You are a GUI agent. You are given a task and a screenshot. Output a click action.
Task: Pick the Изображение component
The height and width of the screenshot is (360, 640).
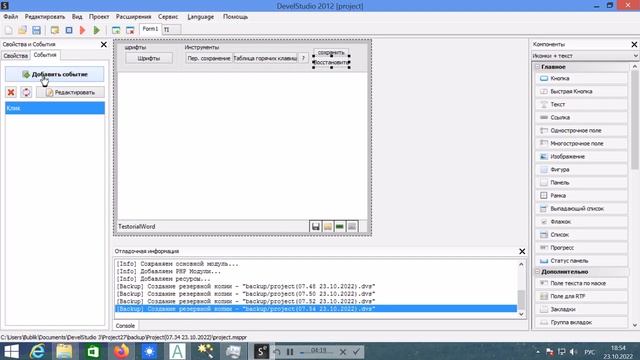tap(581, 156)
